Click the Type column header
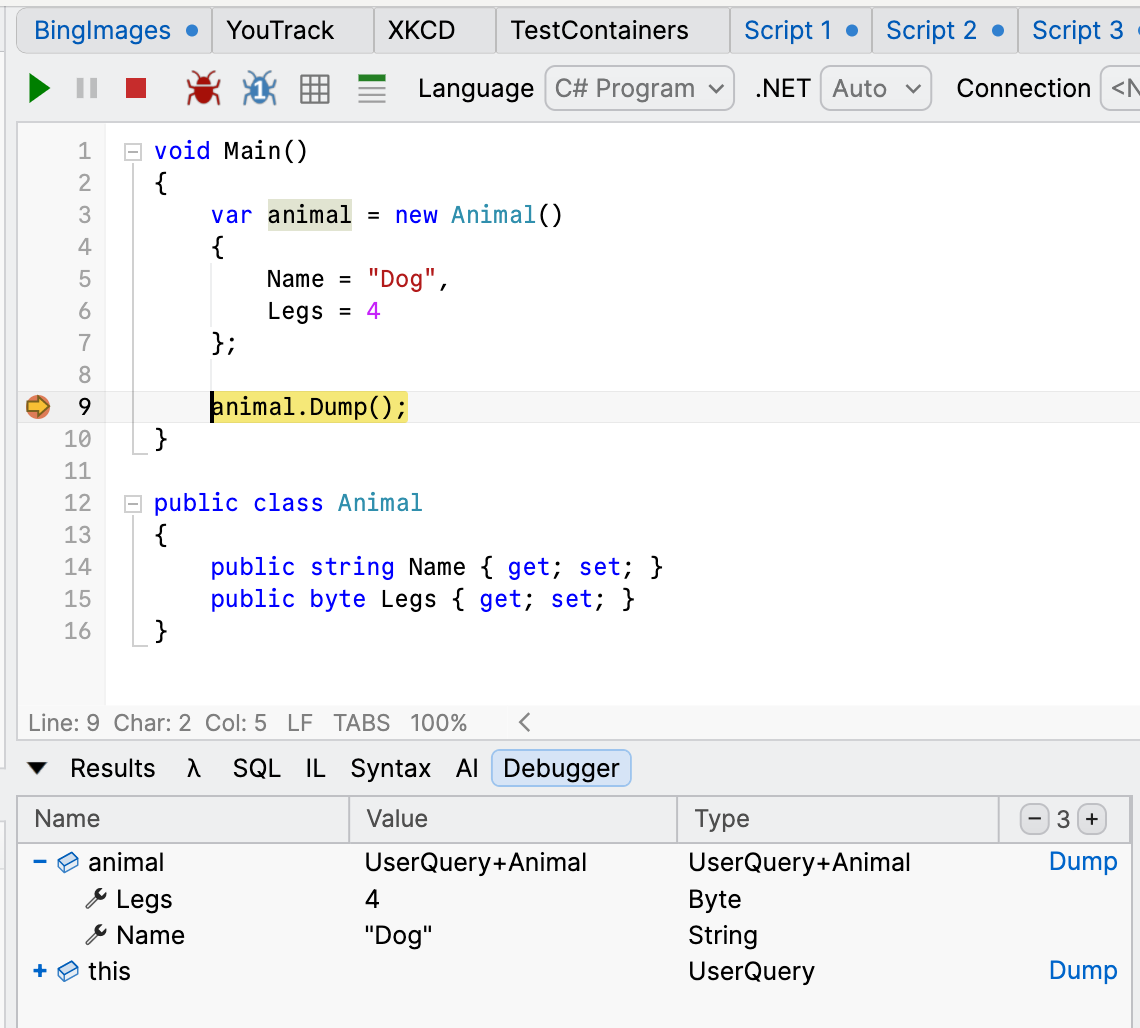Screen dimensions: 1140x1028 pyautogui.click(x=838, y=819)
